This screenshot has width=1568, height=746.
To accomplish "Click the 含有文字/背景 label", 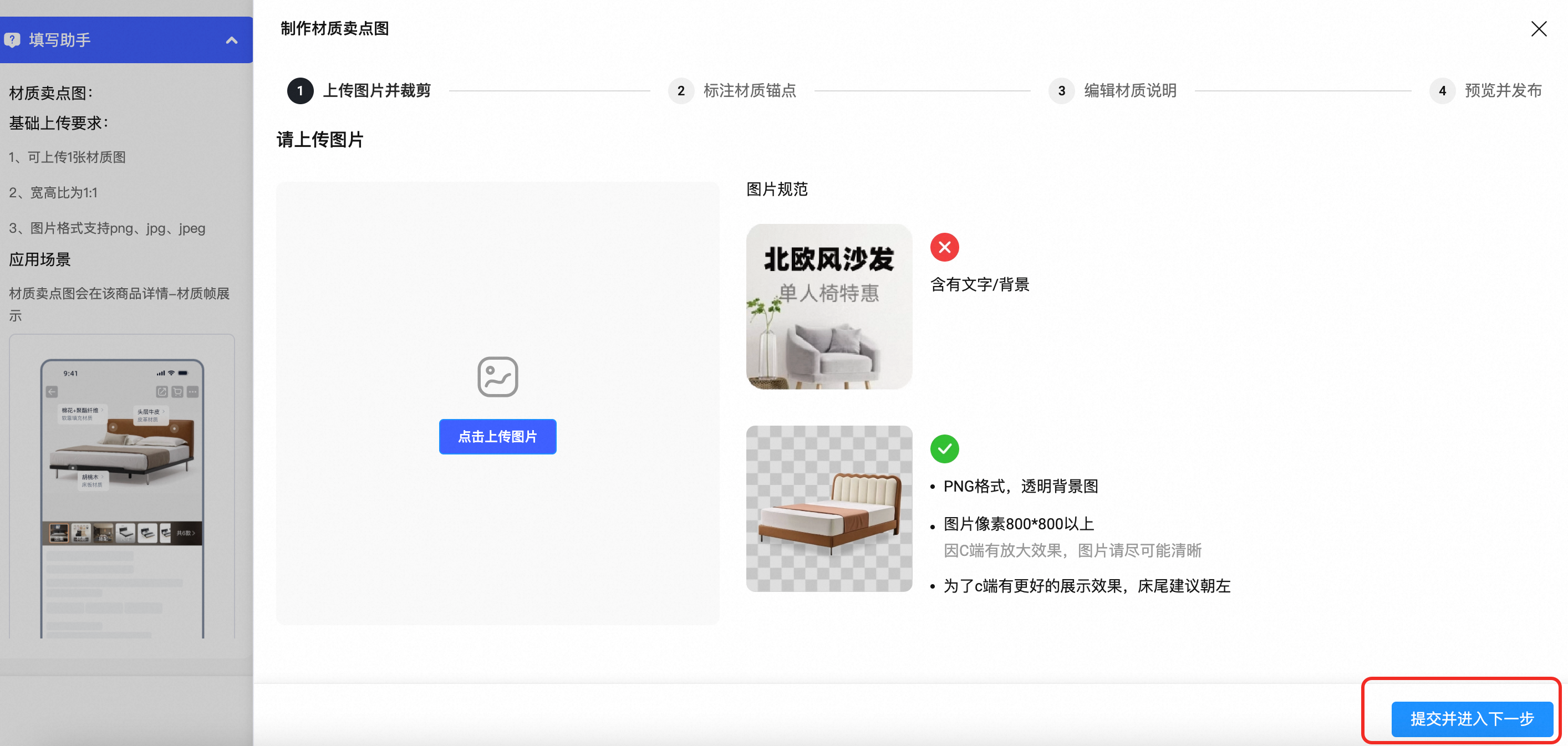I will click(979, 284).
